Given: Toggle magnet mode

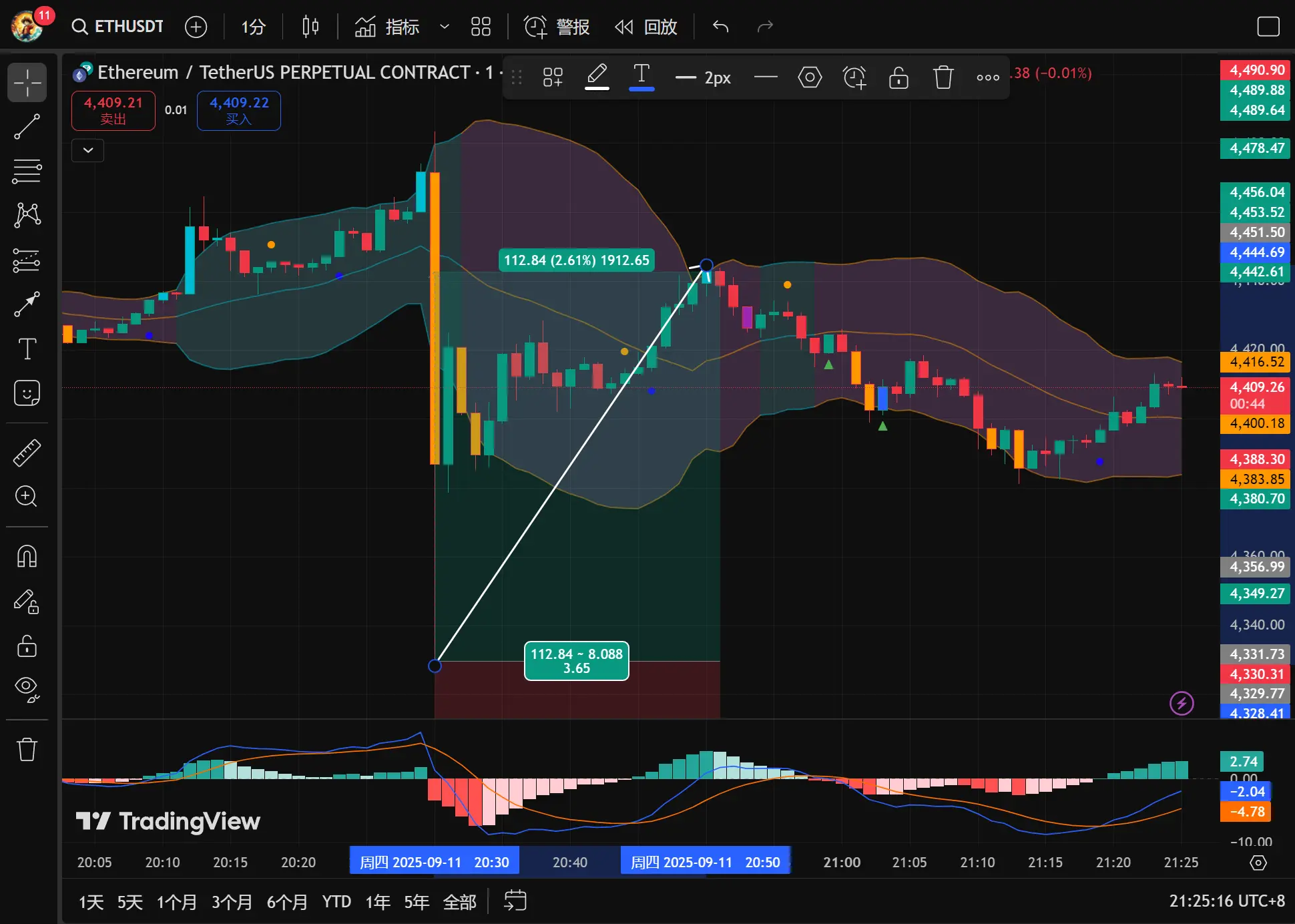Looking at the screenshot, I should point(27,556).
